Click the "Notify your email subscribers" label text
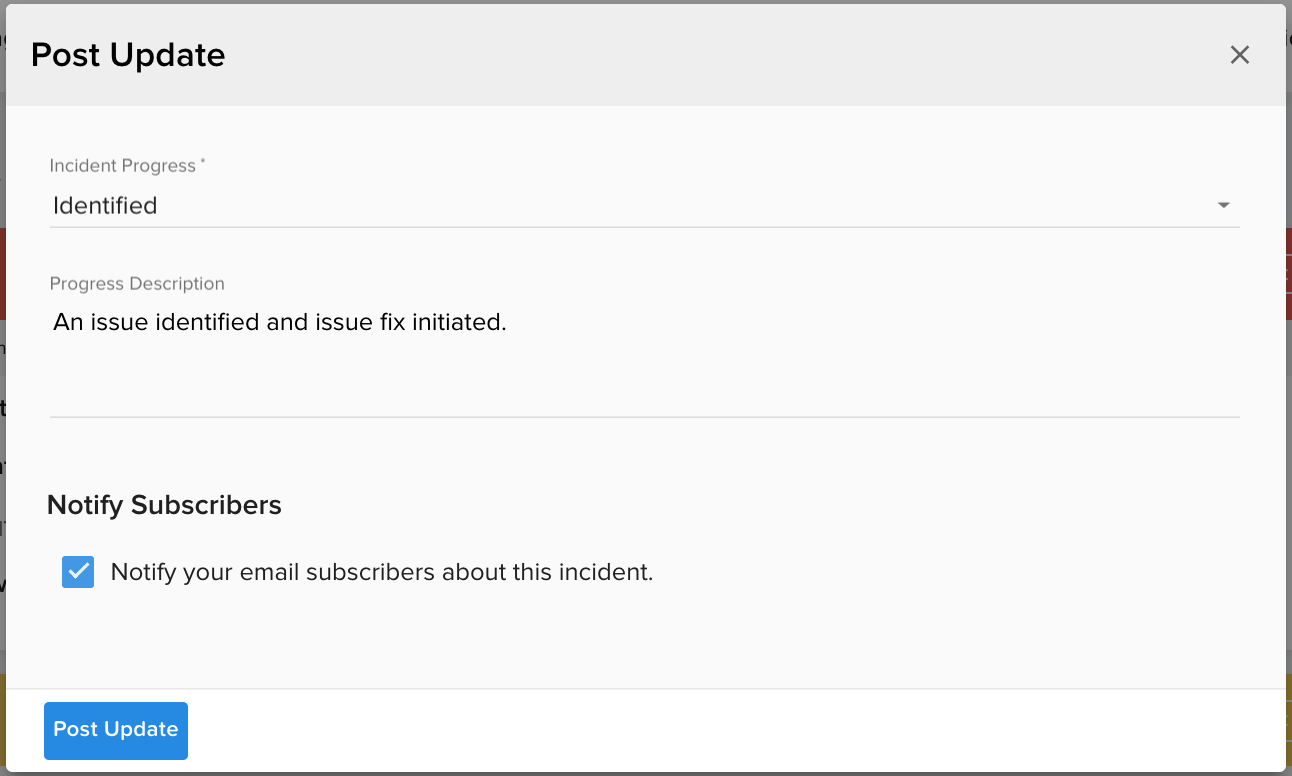Viewport: 1292px width, 776px height. pyautogui.click(x=381, y=572)
